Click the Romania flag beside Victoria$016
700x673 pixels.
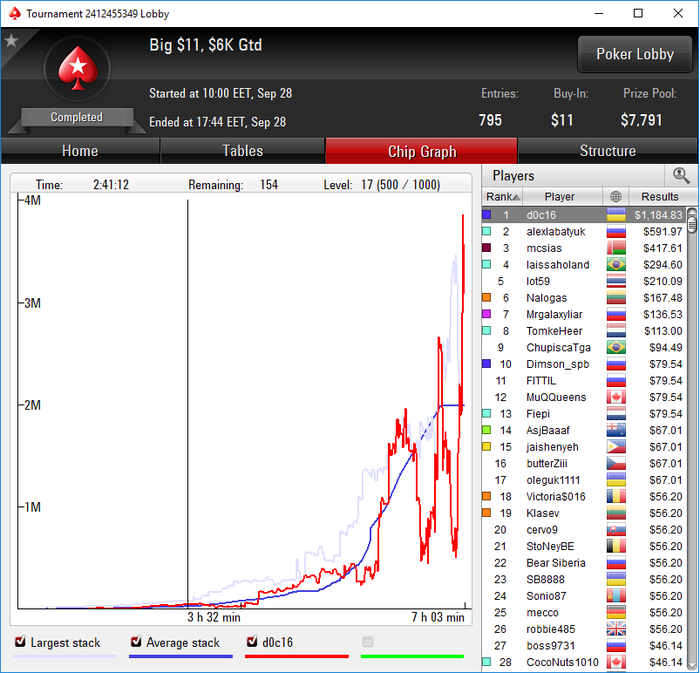pos(616,496)
